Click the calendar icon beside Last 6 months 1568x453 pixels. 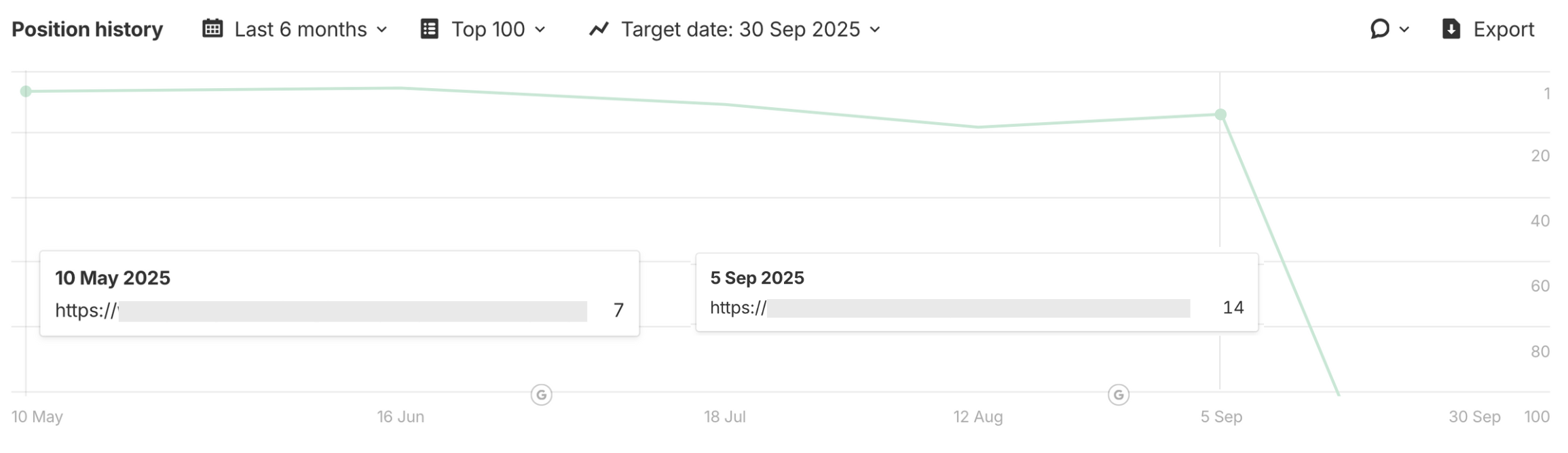point(212,28)
